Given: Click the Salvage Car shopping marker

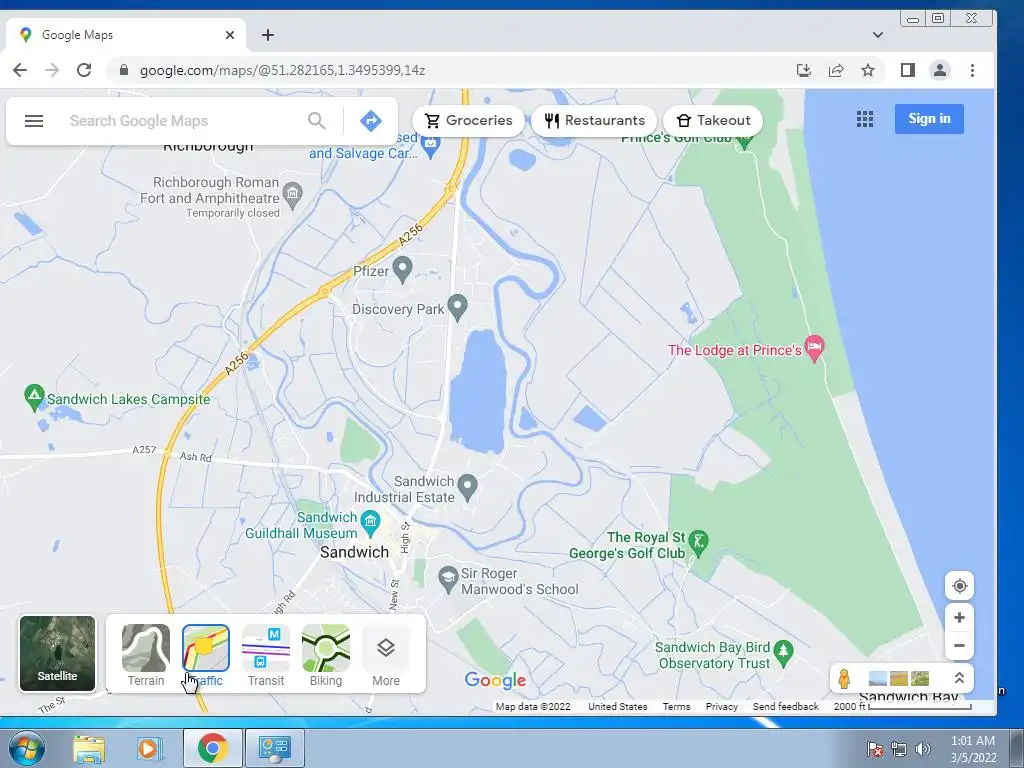Looking at the screenshot, I should point(431,146).
